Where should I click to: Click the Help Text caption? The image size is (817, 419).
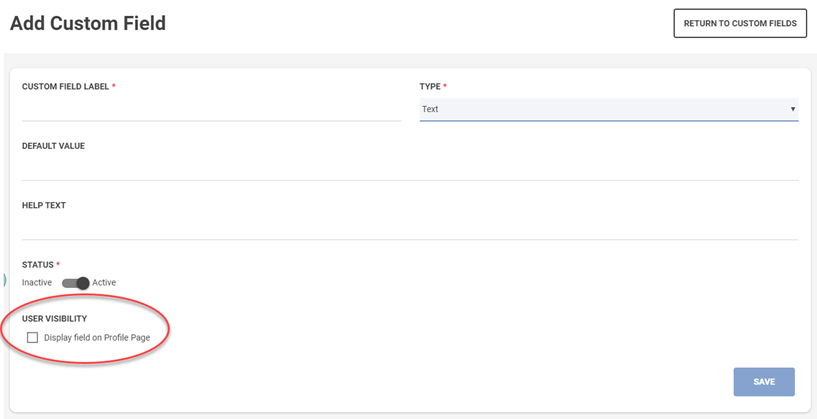click(x=44, y=205)
